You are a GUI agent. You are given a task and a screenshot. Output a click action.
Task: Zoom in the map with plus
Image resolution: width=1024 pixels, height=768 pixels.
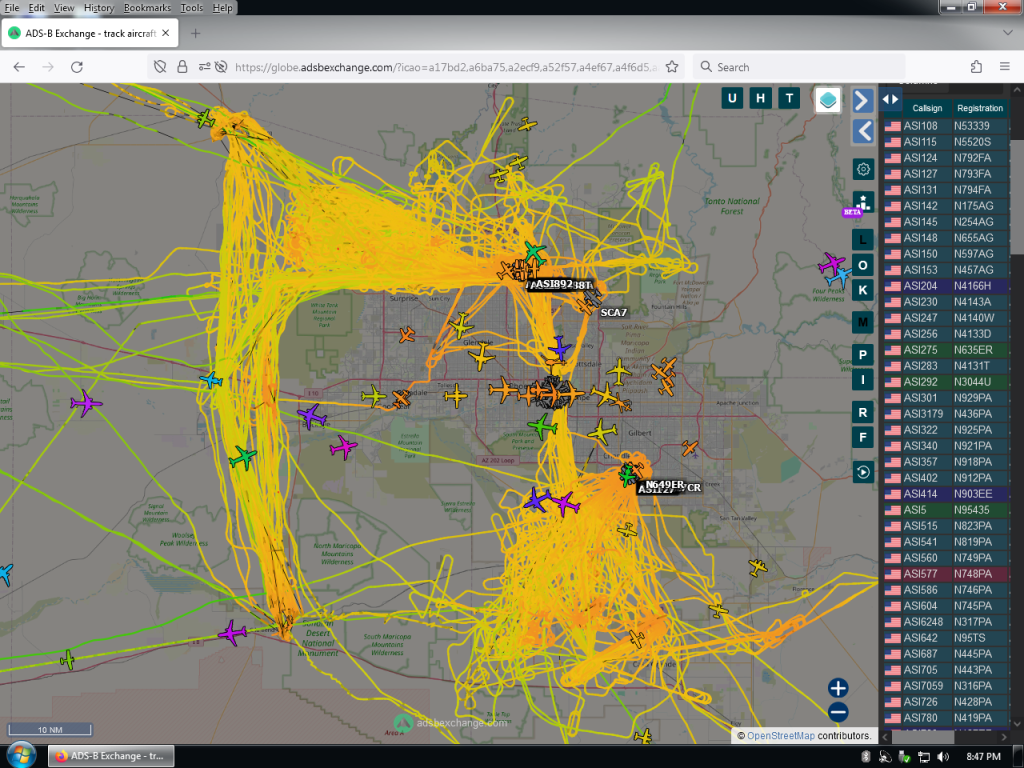click(838, 688)
